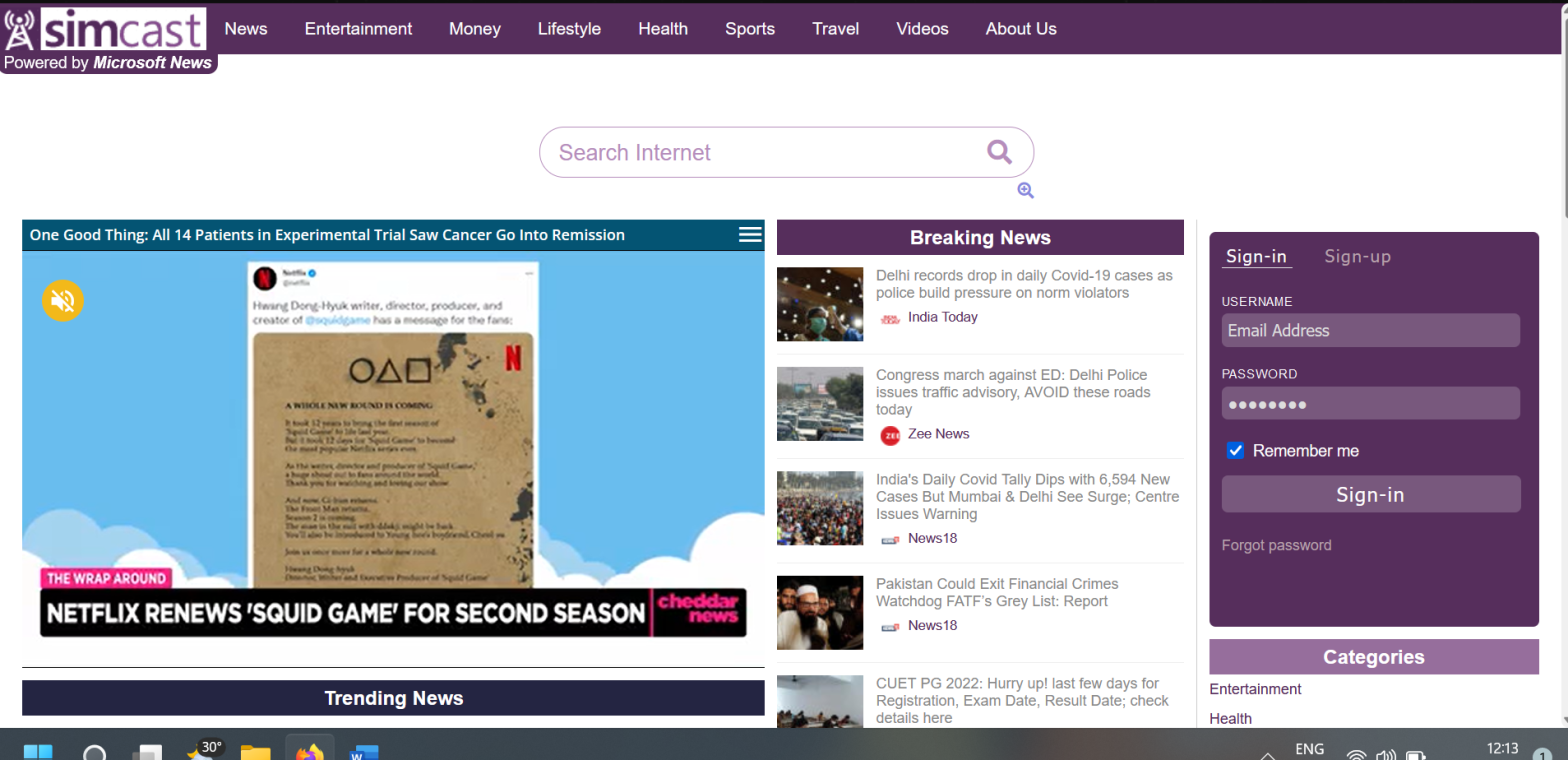Click the small zoom-in icon below the search box

tap(1025, 191)
